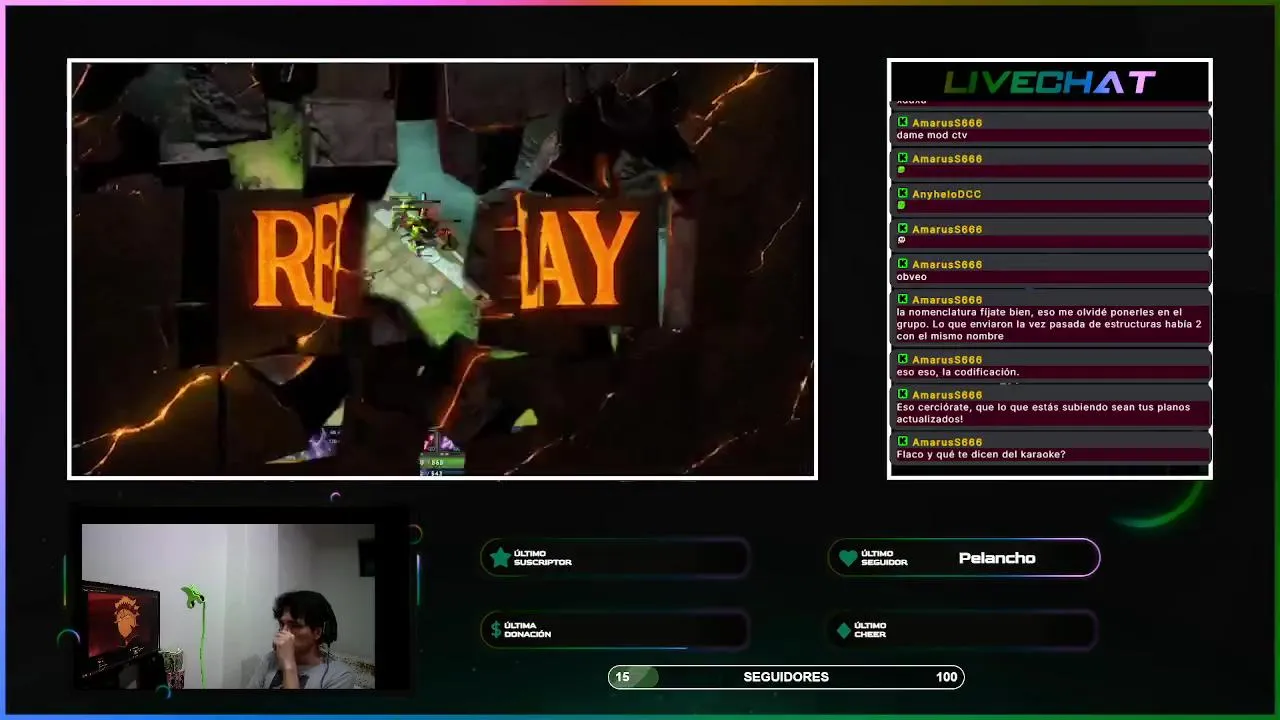Click the badge icon above the 'obveo' message
The height and width of the screenshot is (720, 1280).
click(x=903, y=264)
